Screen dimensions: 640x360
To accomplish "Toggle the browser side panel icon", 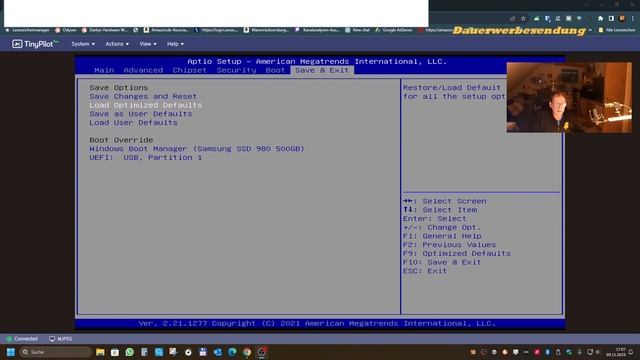I will pos(611,19).
